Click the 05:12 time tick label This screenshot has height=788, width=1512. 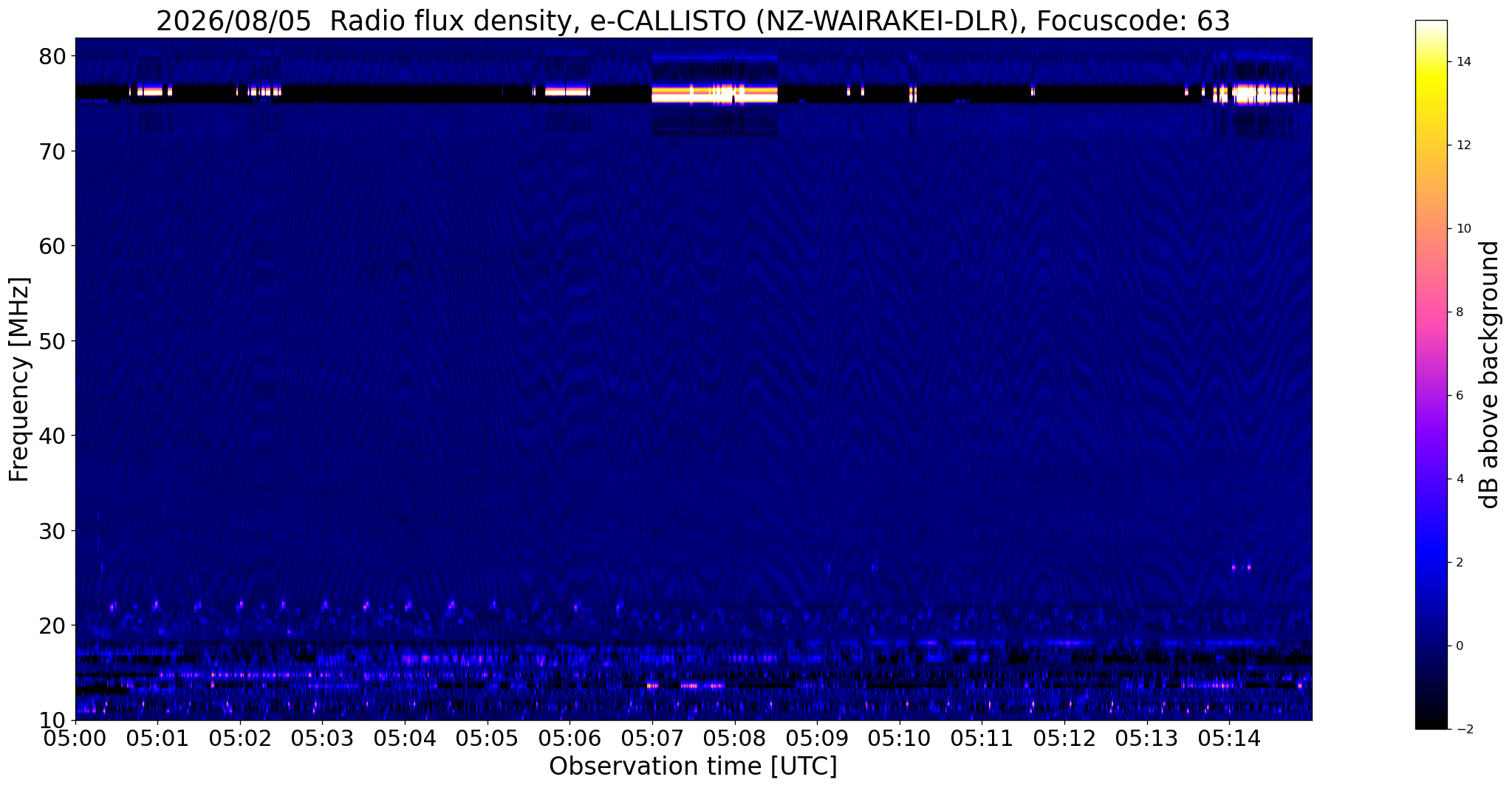point(1064,739)
